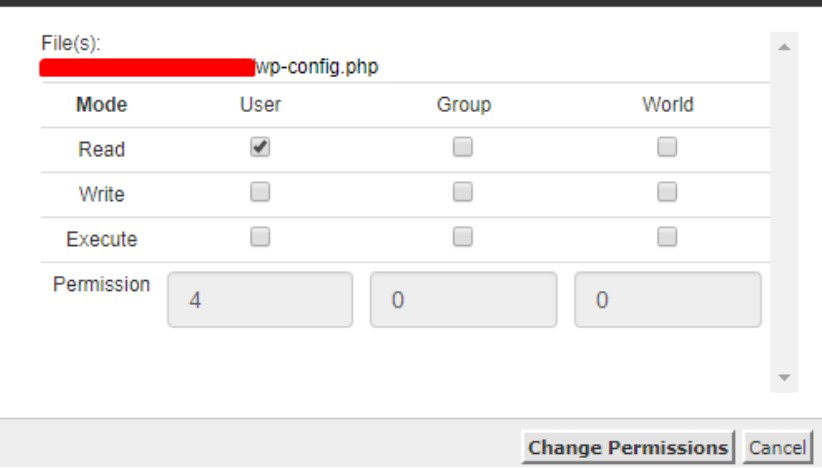Select the World permission digit field
Viewport: 822px width, 468px height.
pyautogui.click(x=667, y=299)
